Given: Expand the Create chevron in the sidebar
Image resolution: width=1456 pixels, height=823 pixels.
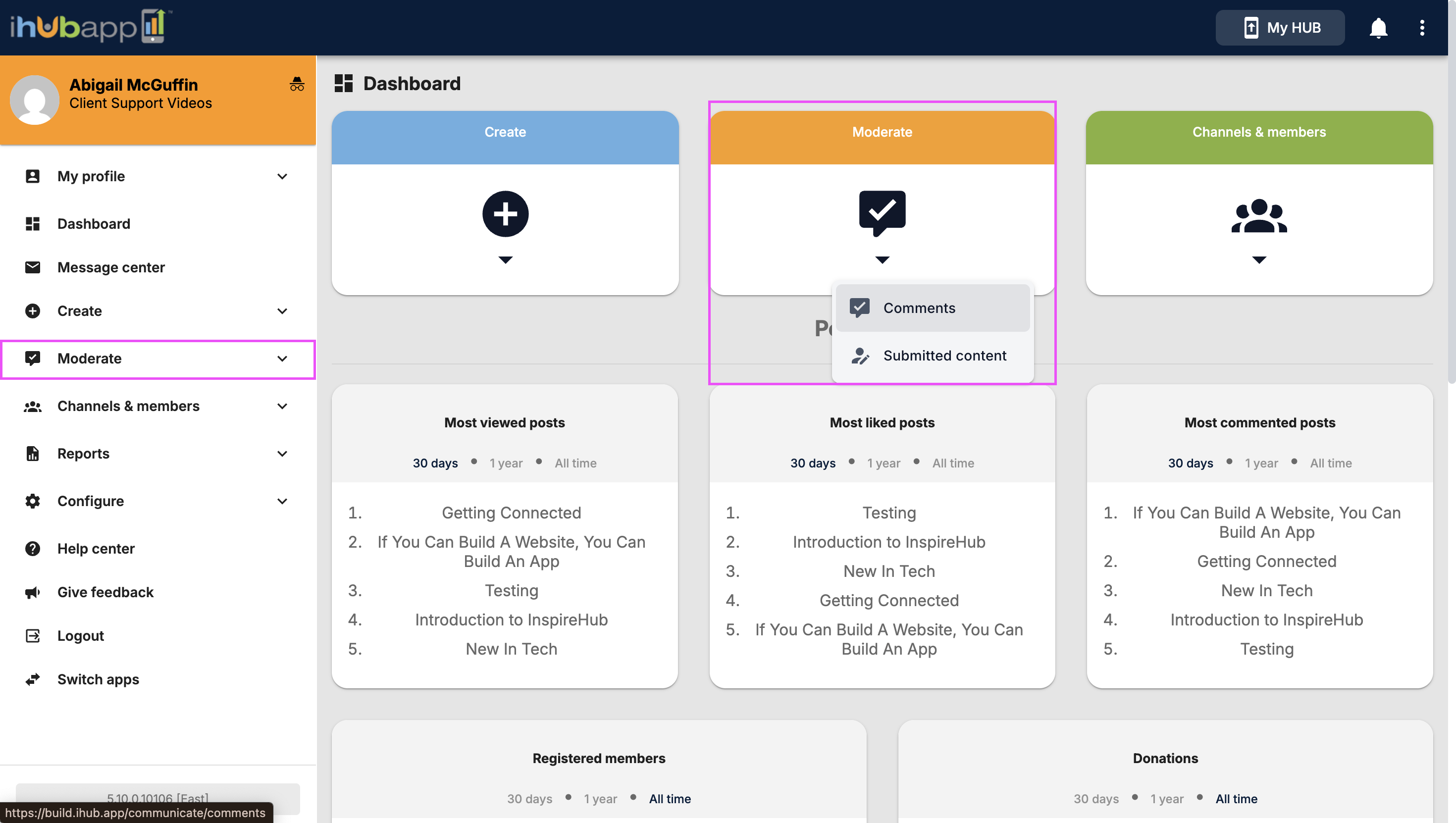Looking at the screenshot, I should [282, 310].
